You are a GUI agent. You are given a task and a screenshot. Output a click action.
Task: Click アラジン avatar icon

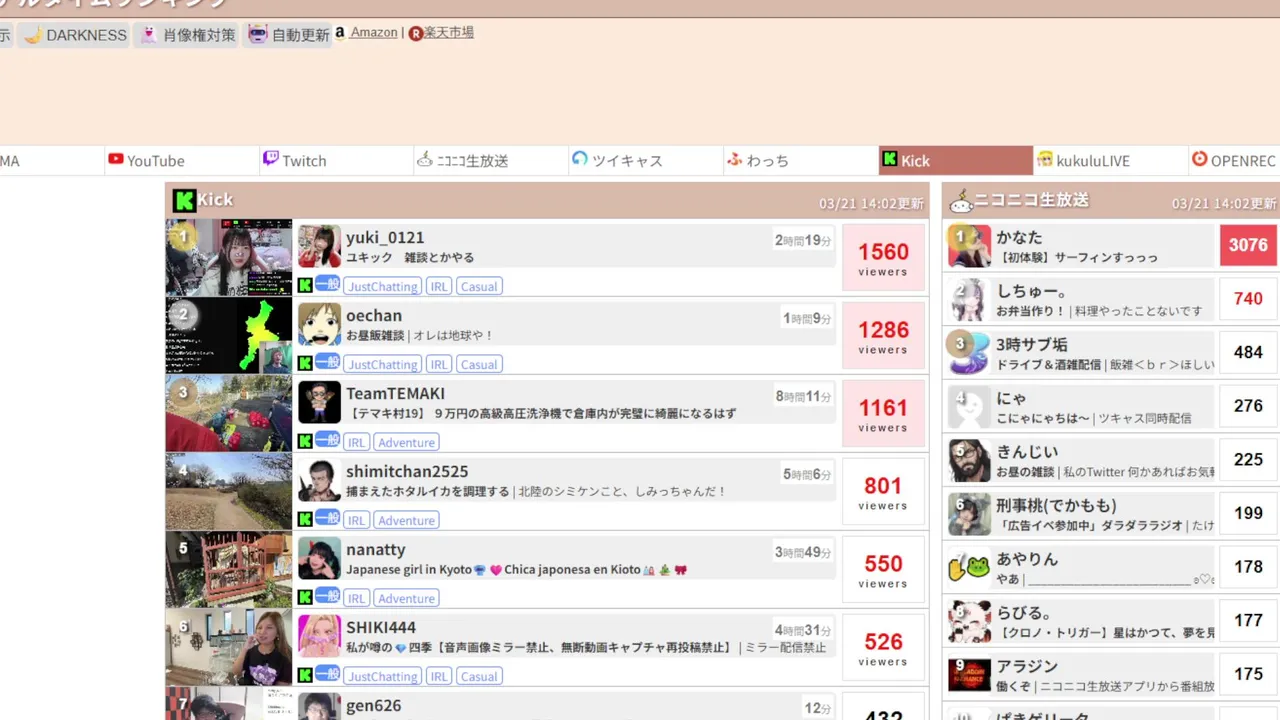(969, 675)
